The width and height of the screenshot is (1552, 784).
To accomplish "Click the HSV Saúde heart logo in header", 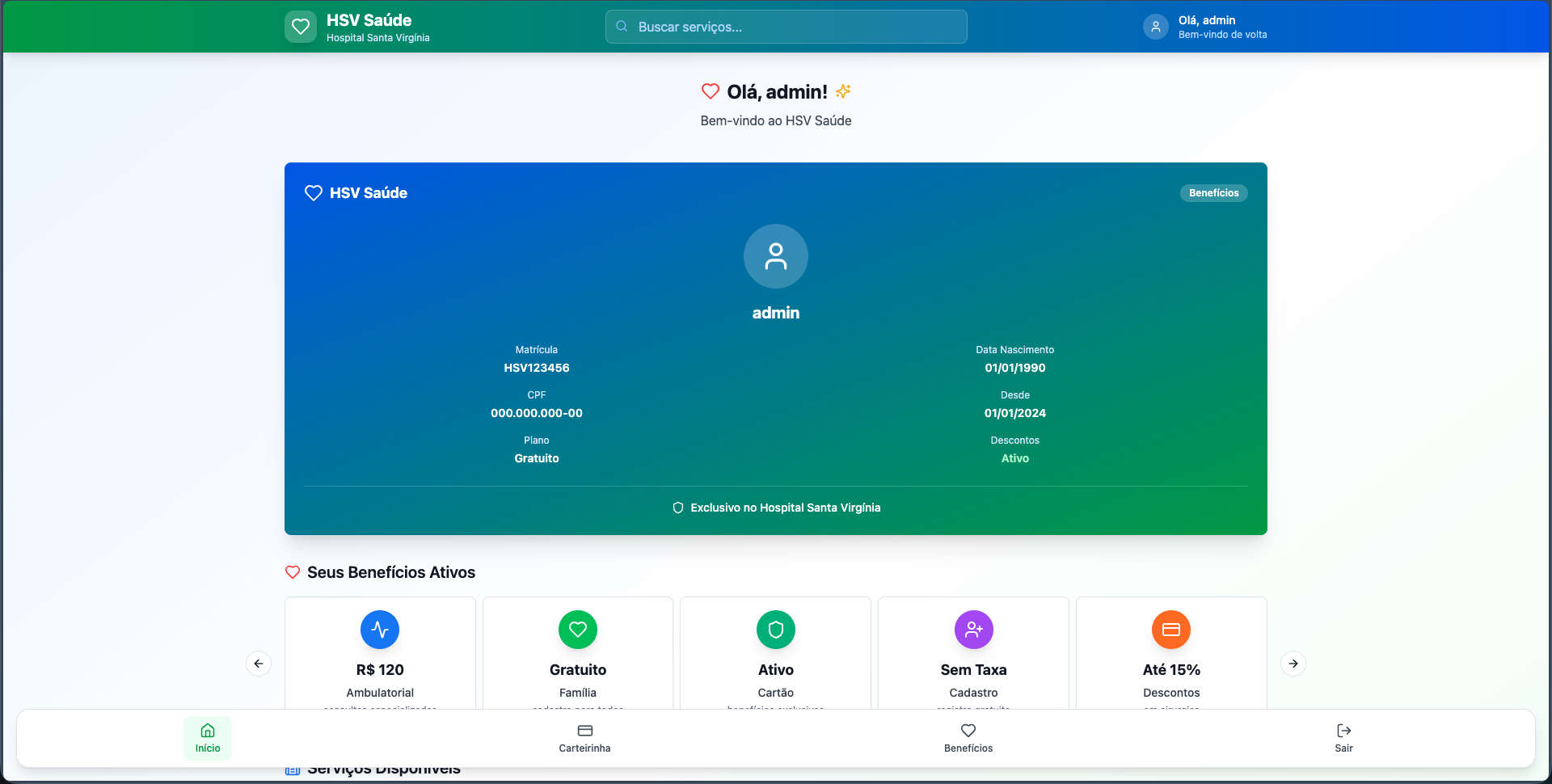I will point(301,27).
